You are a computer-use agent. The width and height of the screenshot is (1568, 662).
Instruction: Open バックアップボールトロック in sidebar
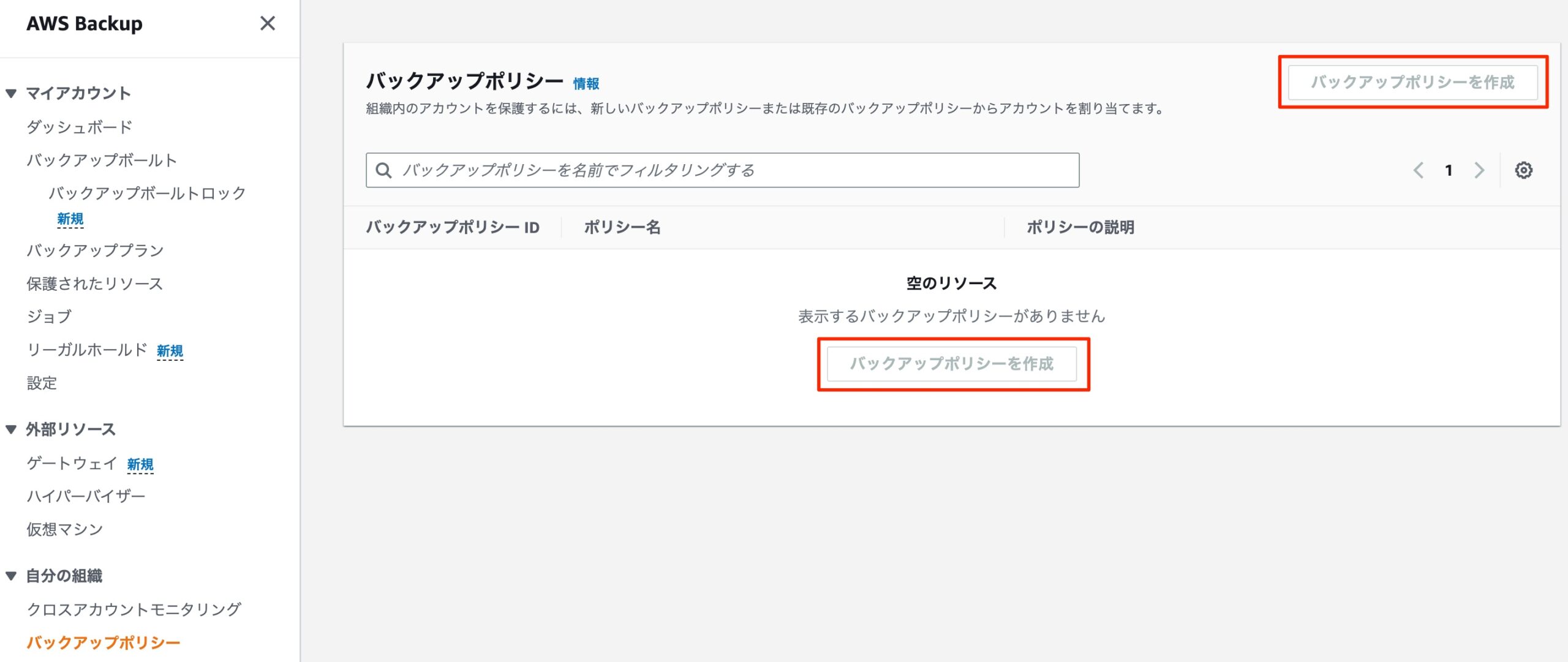click(147, 194)
